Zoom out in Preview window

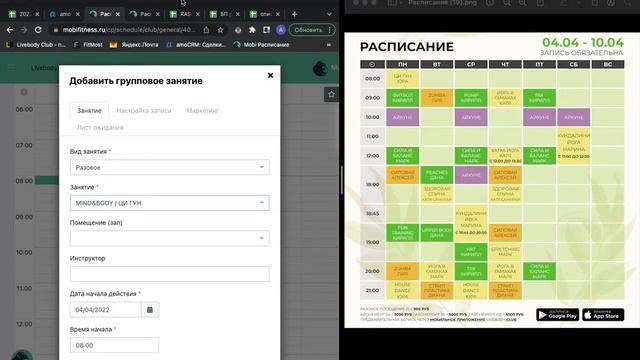[507, 3]
